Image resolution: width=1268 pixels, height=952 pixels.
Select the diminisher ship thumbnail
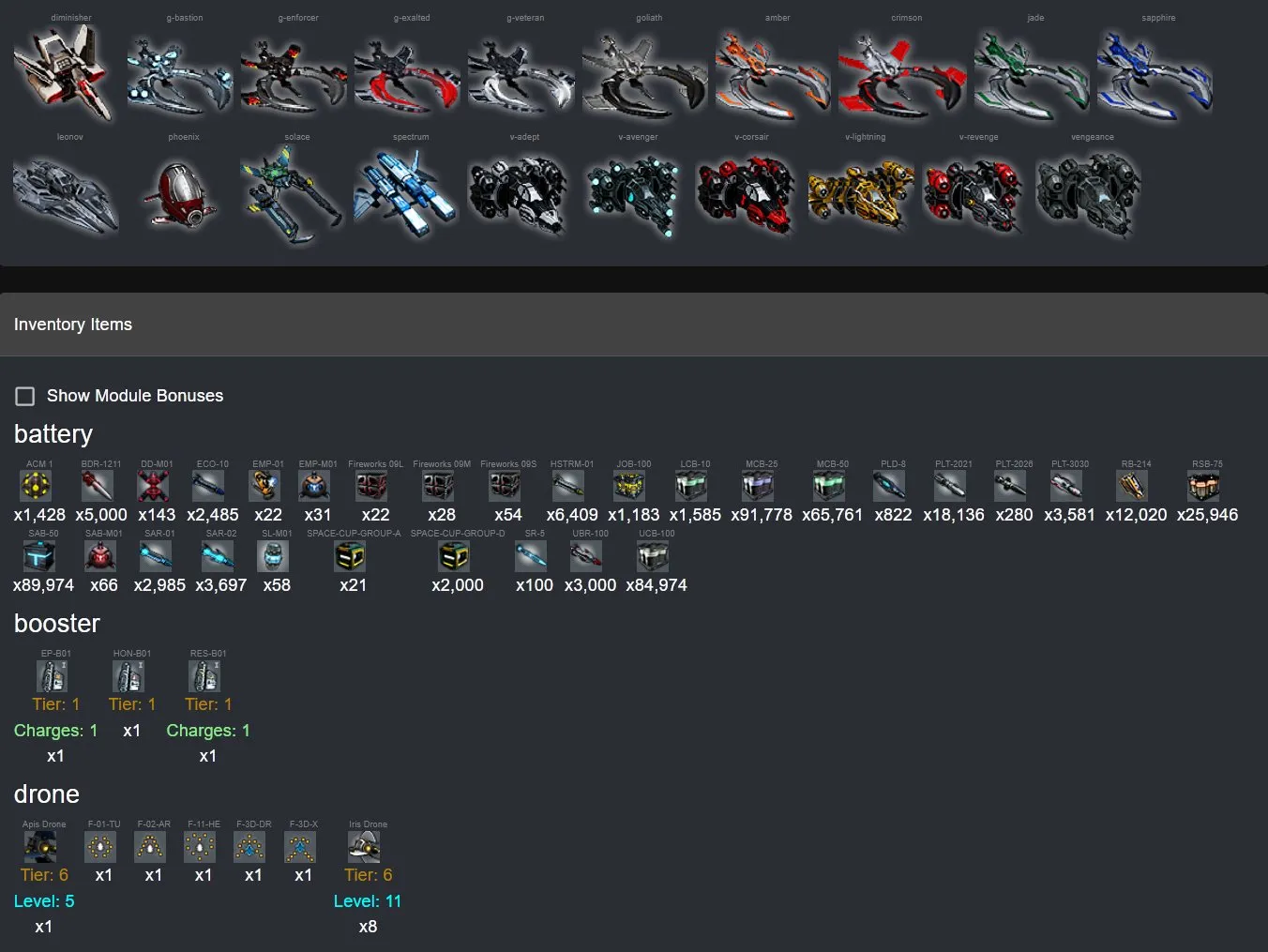[x=63, y=72]
